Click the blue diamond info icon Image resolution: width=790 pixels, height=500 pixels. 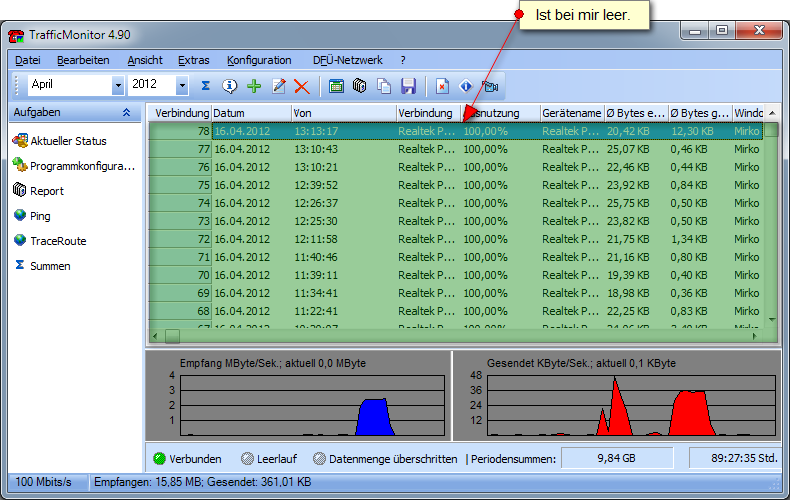tap(466, 86)
